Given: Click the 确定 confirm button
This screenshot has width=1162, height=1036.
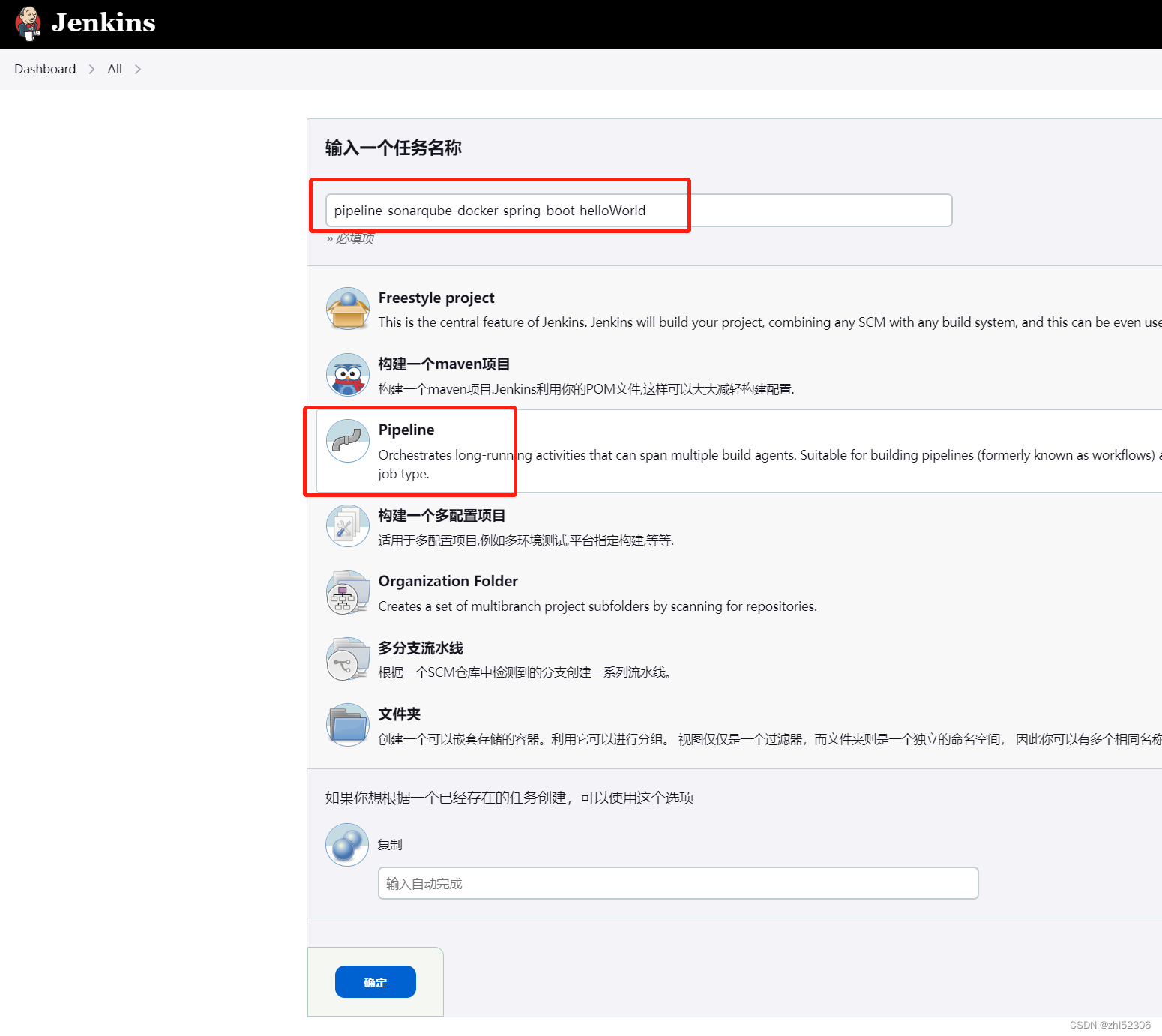Looking at the screenshot, I should click(x=376, y=982).
